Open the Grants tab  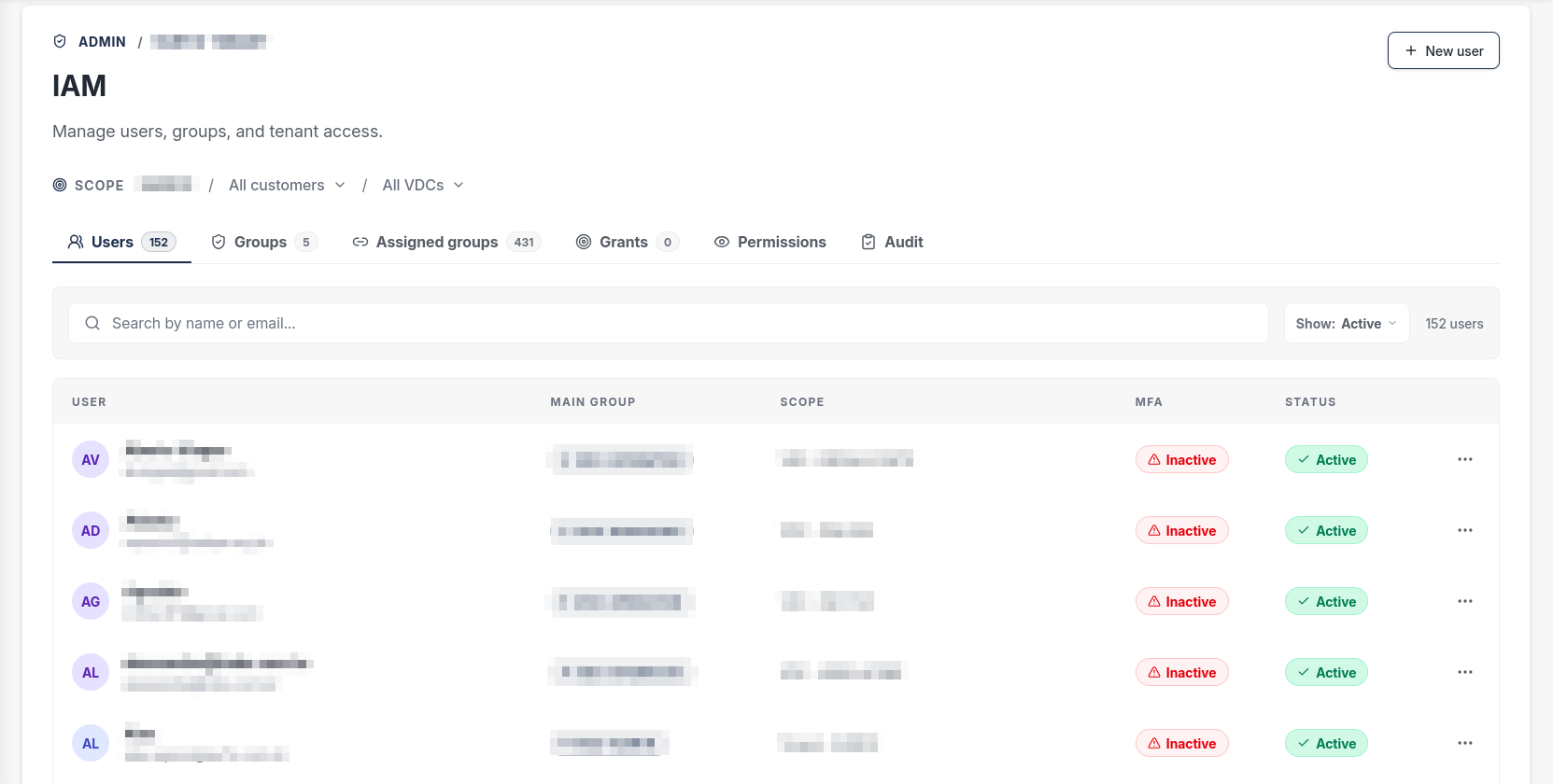(628, 242)
